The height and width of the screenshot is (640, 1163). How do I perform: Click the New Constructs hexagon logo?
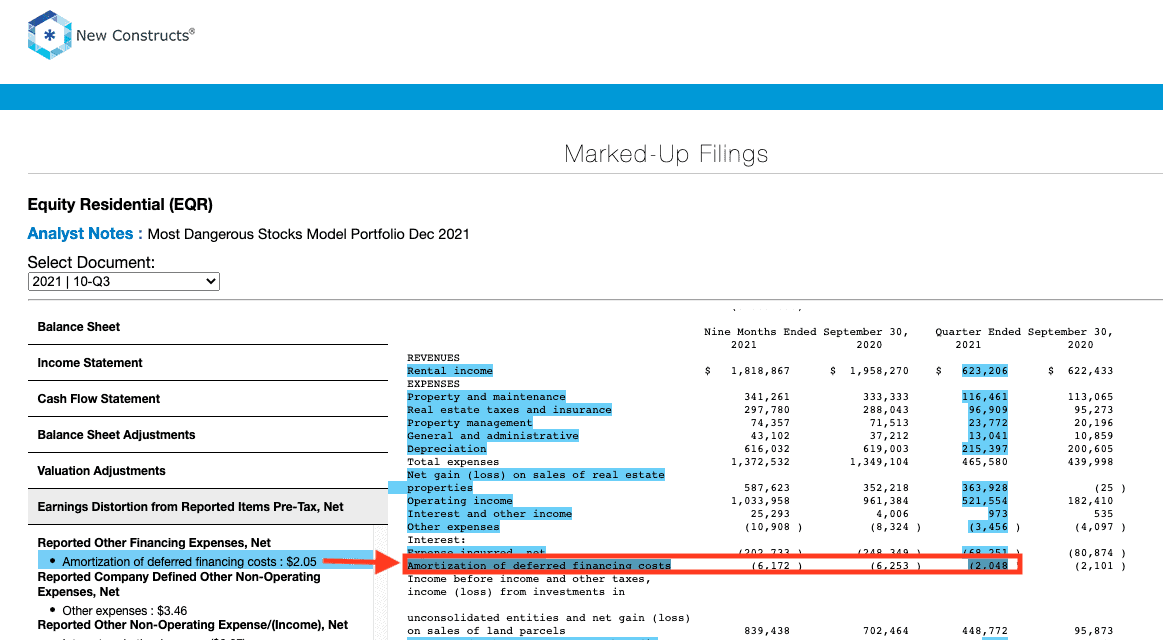(x=50, y=35)
